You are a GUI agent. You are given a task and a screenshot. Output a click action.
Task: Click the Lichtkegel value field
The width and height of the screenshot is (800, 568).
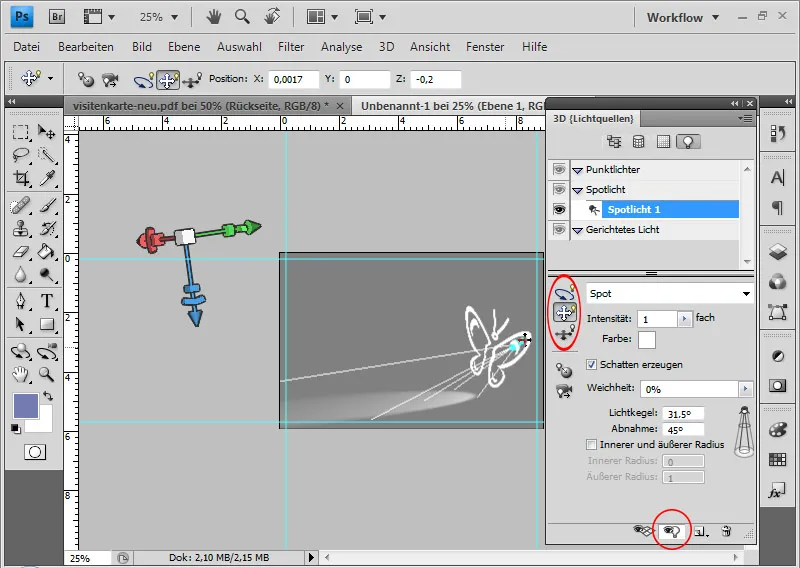(683, 414)
